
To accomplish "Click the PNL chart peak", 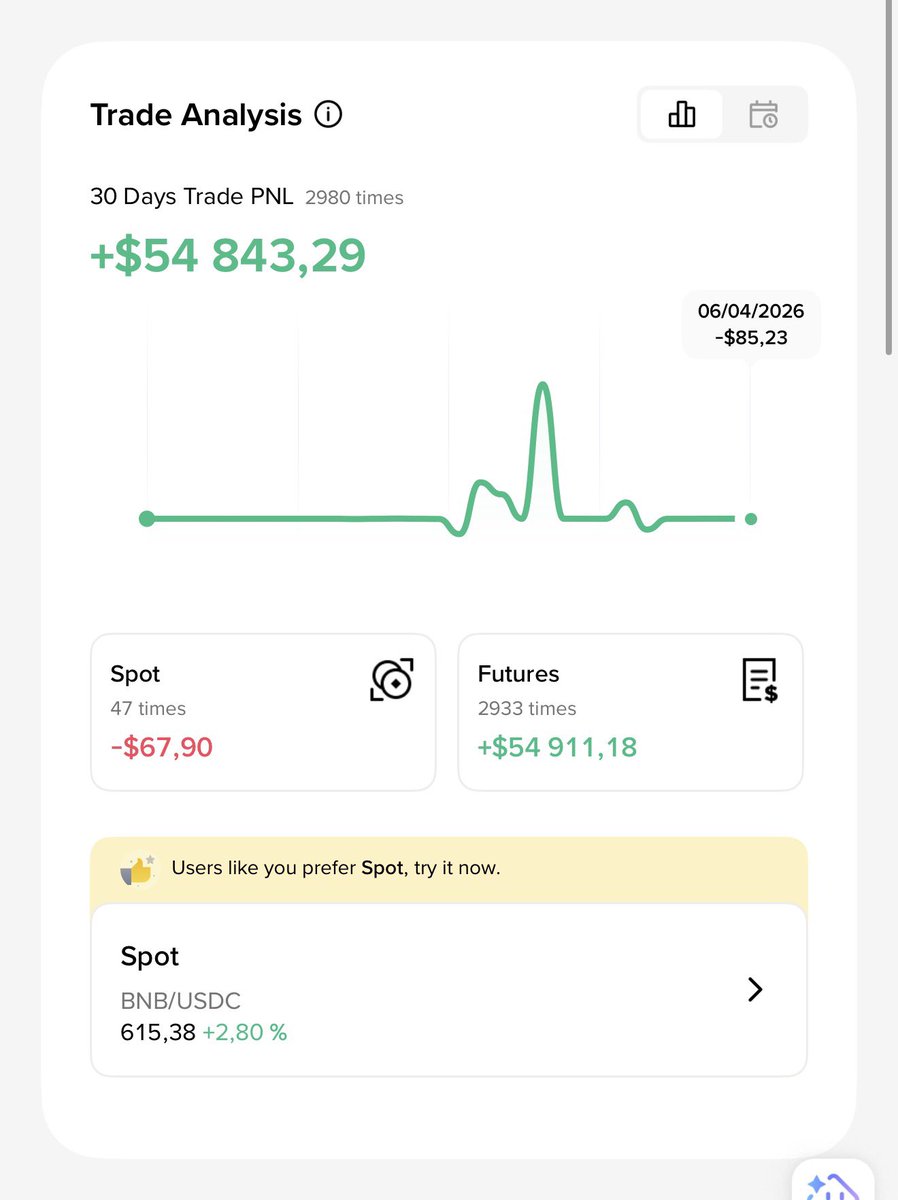I will pos(543,387).
